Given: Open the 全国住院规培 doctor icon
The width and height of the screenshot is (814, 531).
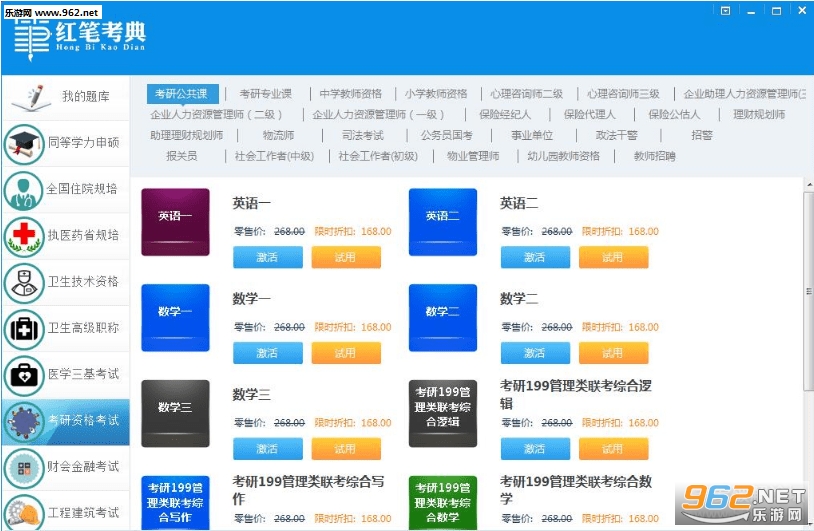Looking at the screenshot, I should [x=23, y=190].
